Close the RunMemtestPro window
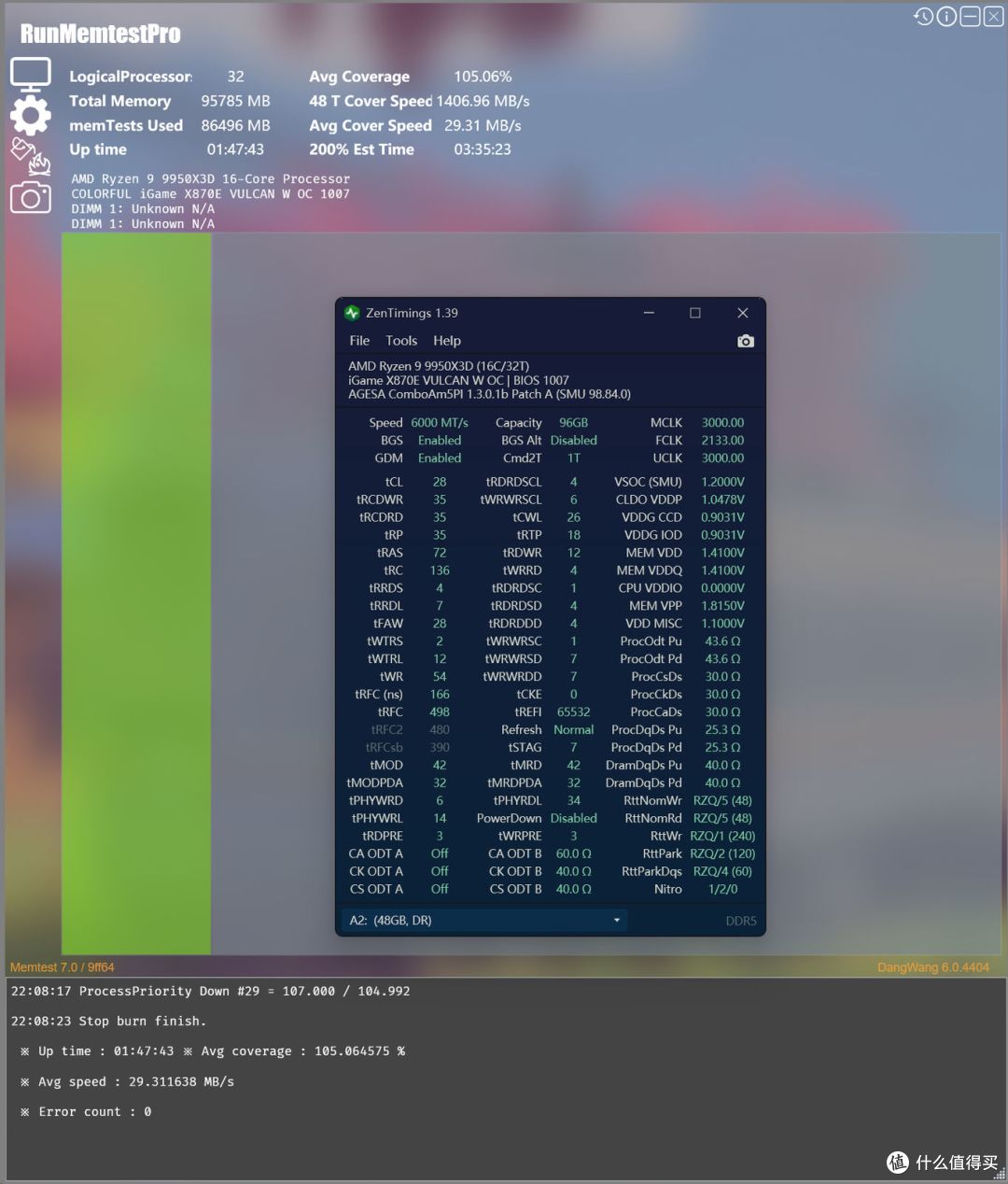This screenshot has height=1184, width=1008. pos(993,16)
